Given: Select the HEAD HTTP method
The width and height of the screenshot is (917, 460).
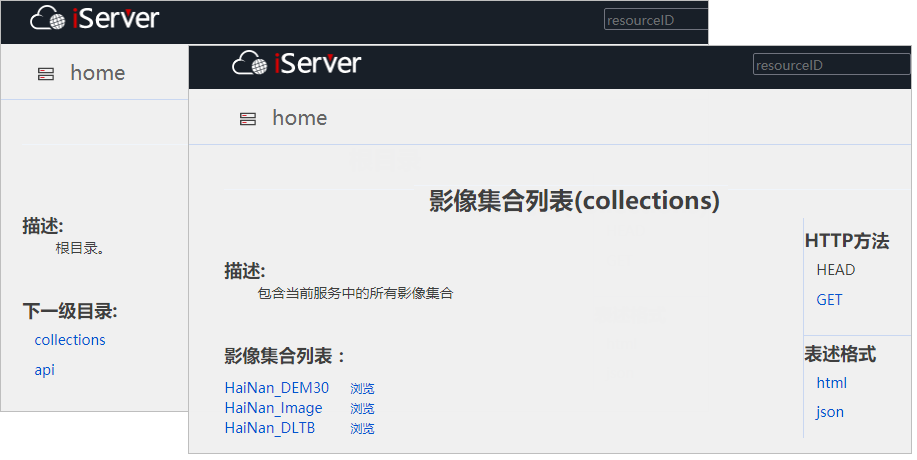Looking at the screenshot, I should coord(836,270).
